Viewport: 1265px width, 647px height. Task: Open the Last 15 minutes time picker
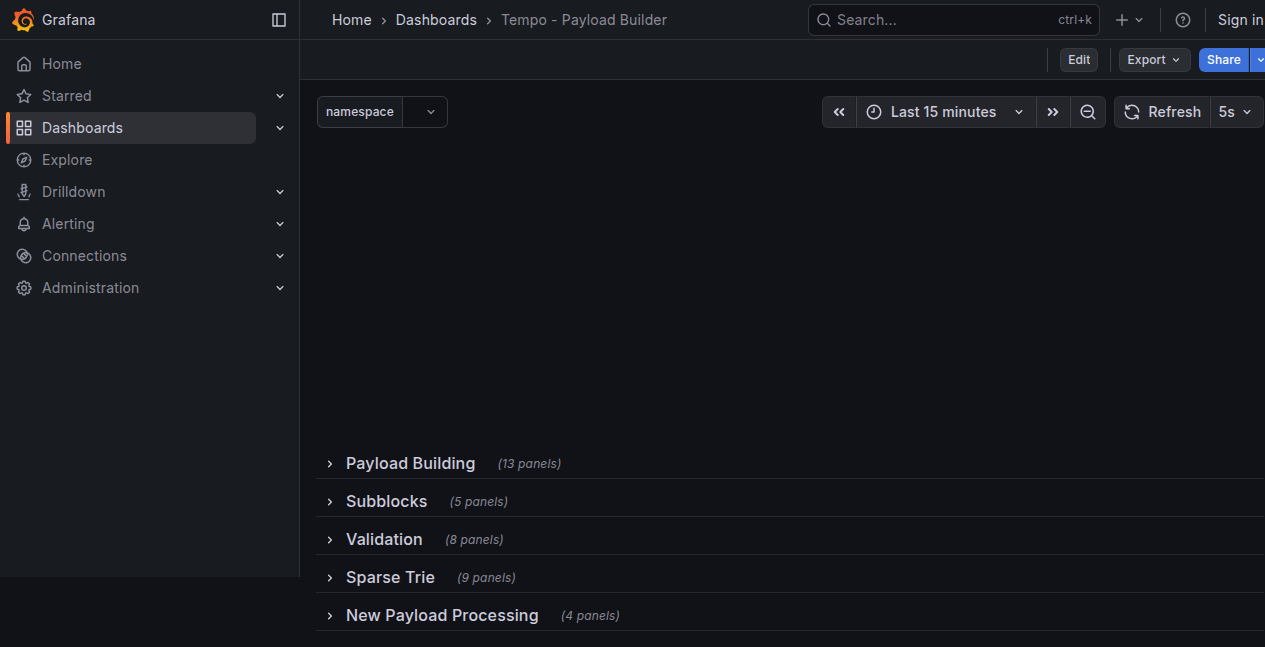[946, 112]
